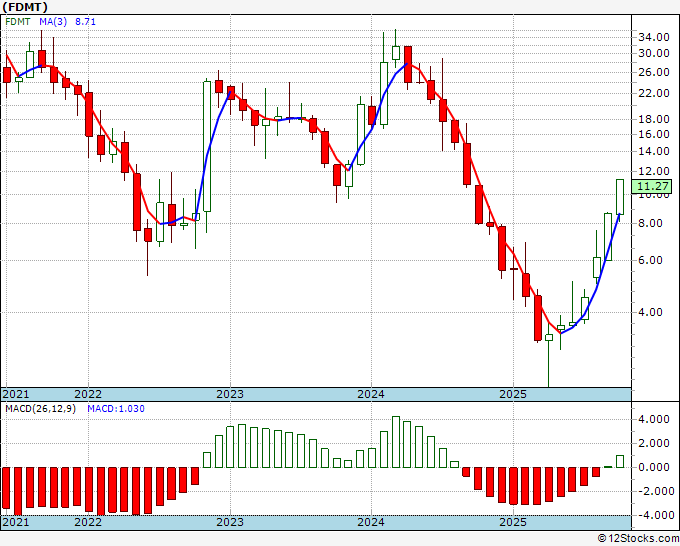The height and width of the screenshot is (546, 680).
Task: Click the 22.00 price axis label
Action: point(654,93)
